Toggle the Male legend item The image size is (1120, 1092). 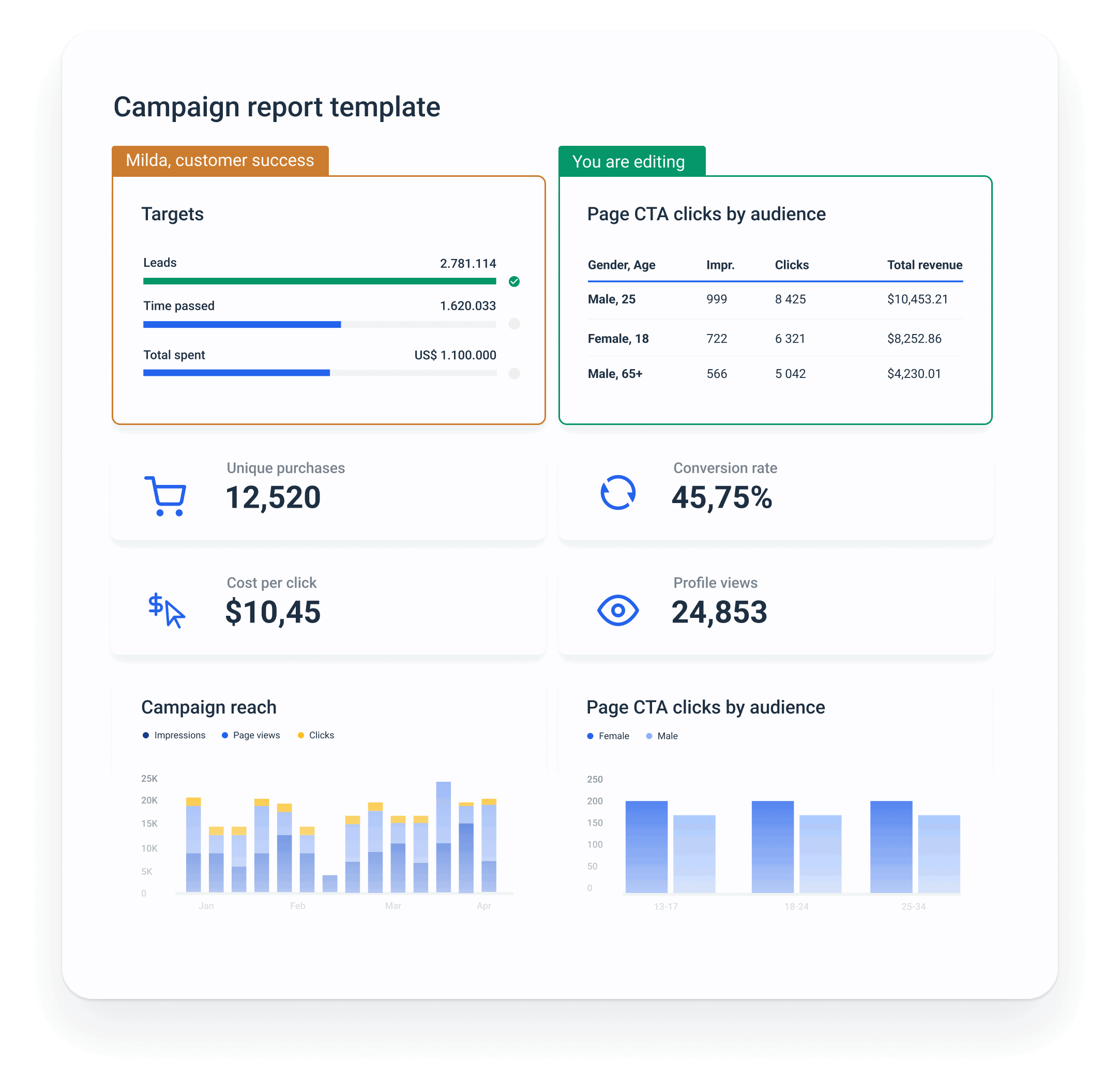click(662, 736)
